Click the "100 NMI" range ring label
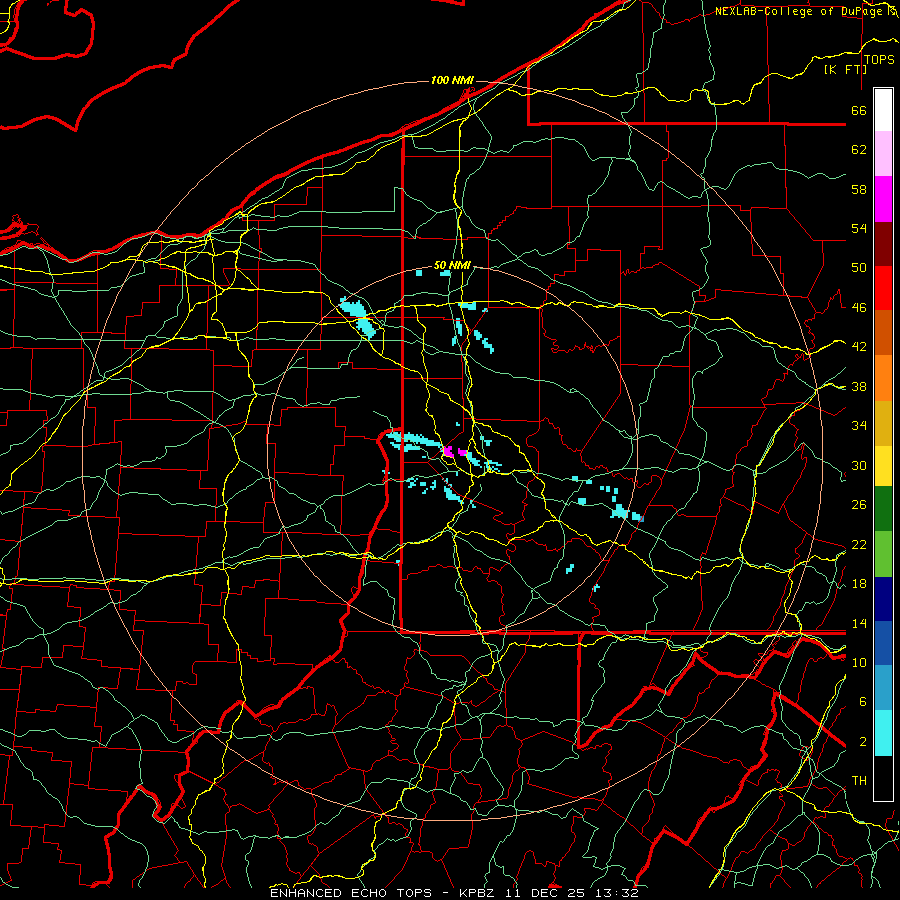This screenshot has width=900, height=900. [x=452, y=80]
